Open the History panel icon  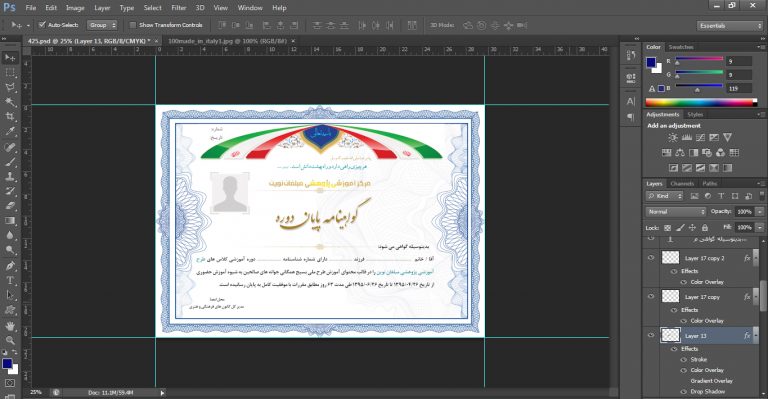coord(631,55)
